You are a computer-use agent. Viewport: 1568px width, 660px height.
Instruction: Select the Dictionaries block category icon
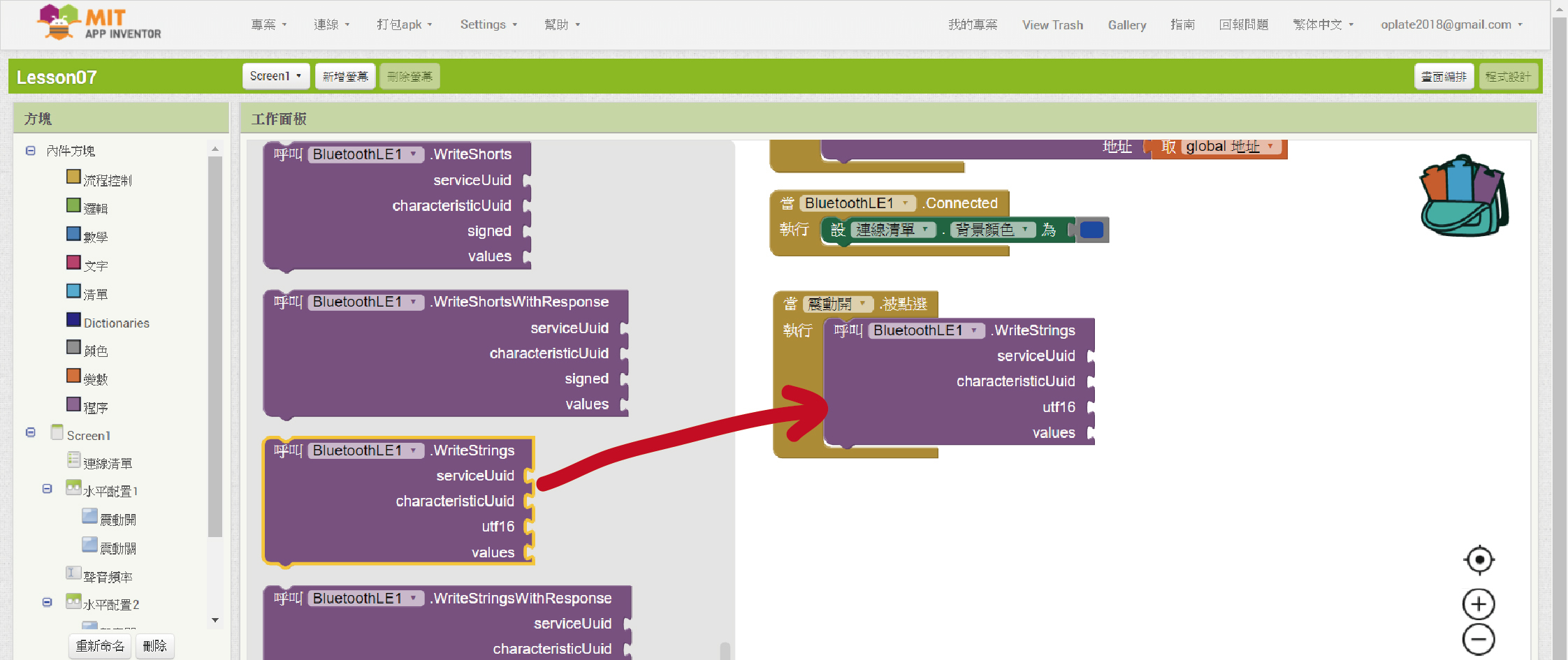point(73,320)
